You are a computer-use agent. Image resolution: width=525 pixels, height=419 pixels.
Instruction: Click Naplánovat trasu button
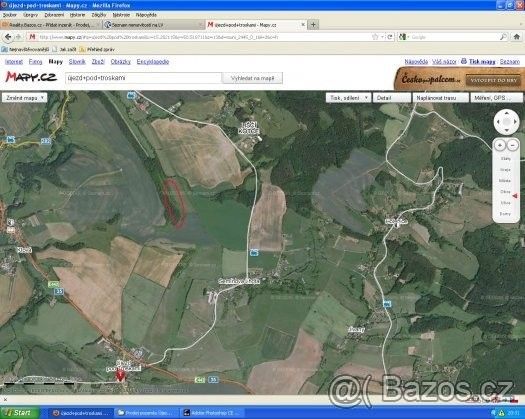point(441,98)
